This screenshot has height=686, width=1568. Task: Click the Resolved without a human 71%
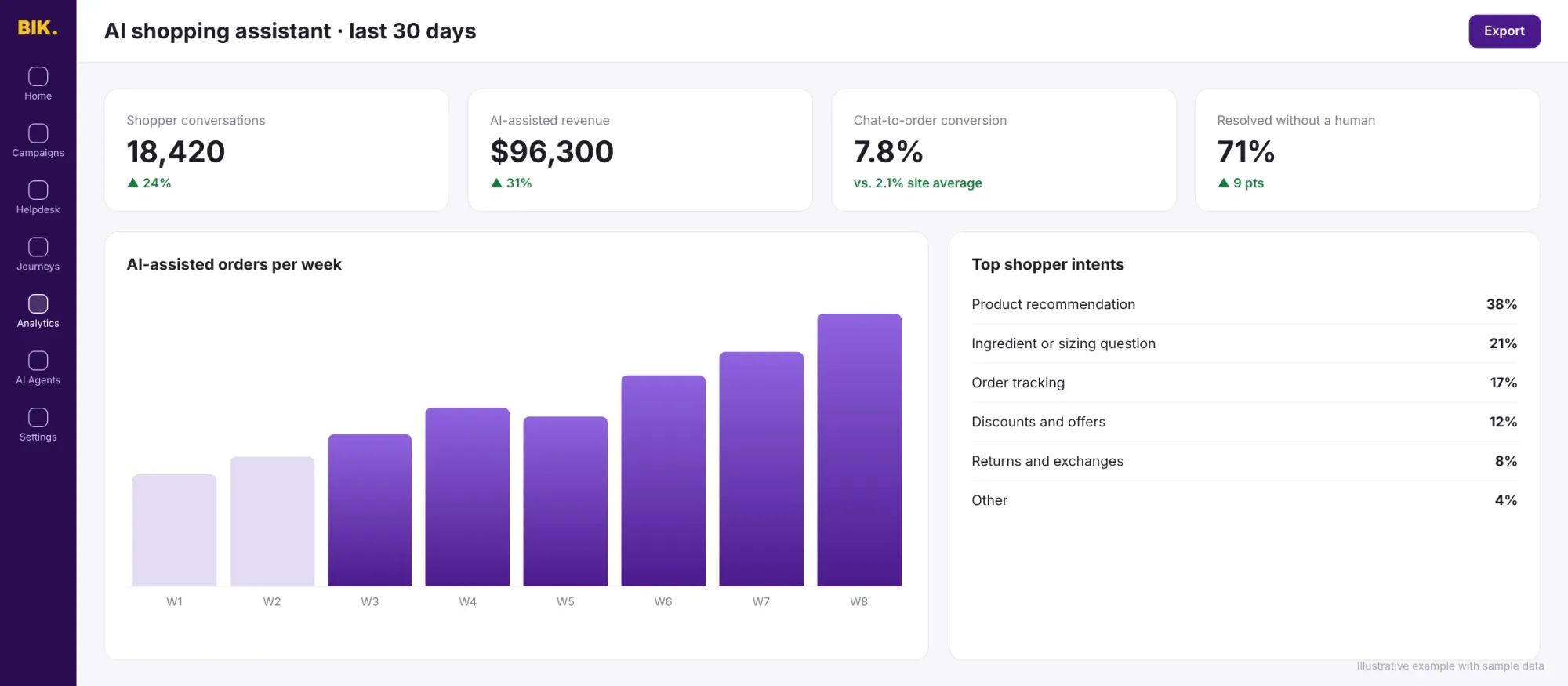point(1246,151)
